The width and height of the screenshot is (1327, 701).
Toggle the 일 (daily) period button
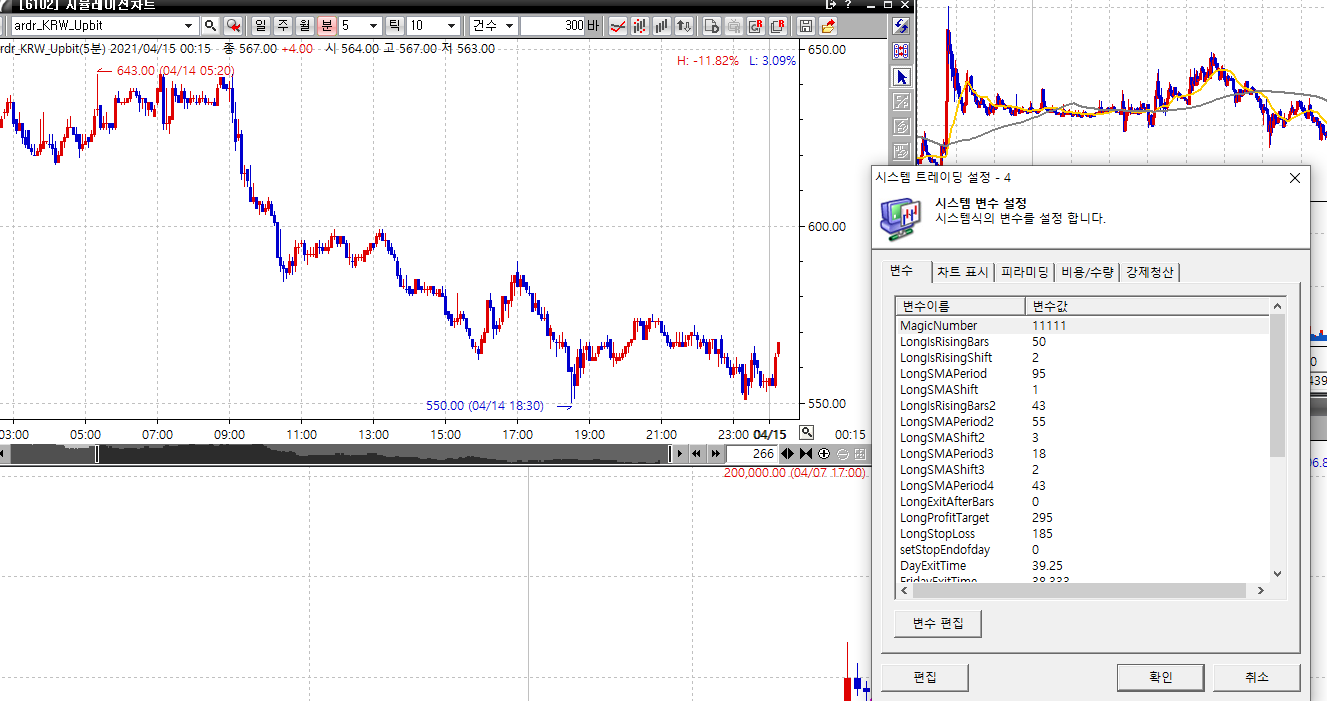260,26
